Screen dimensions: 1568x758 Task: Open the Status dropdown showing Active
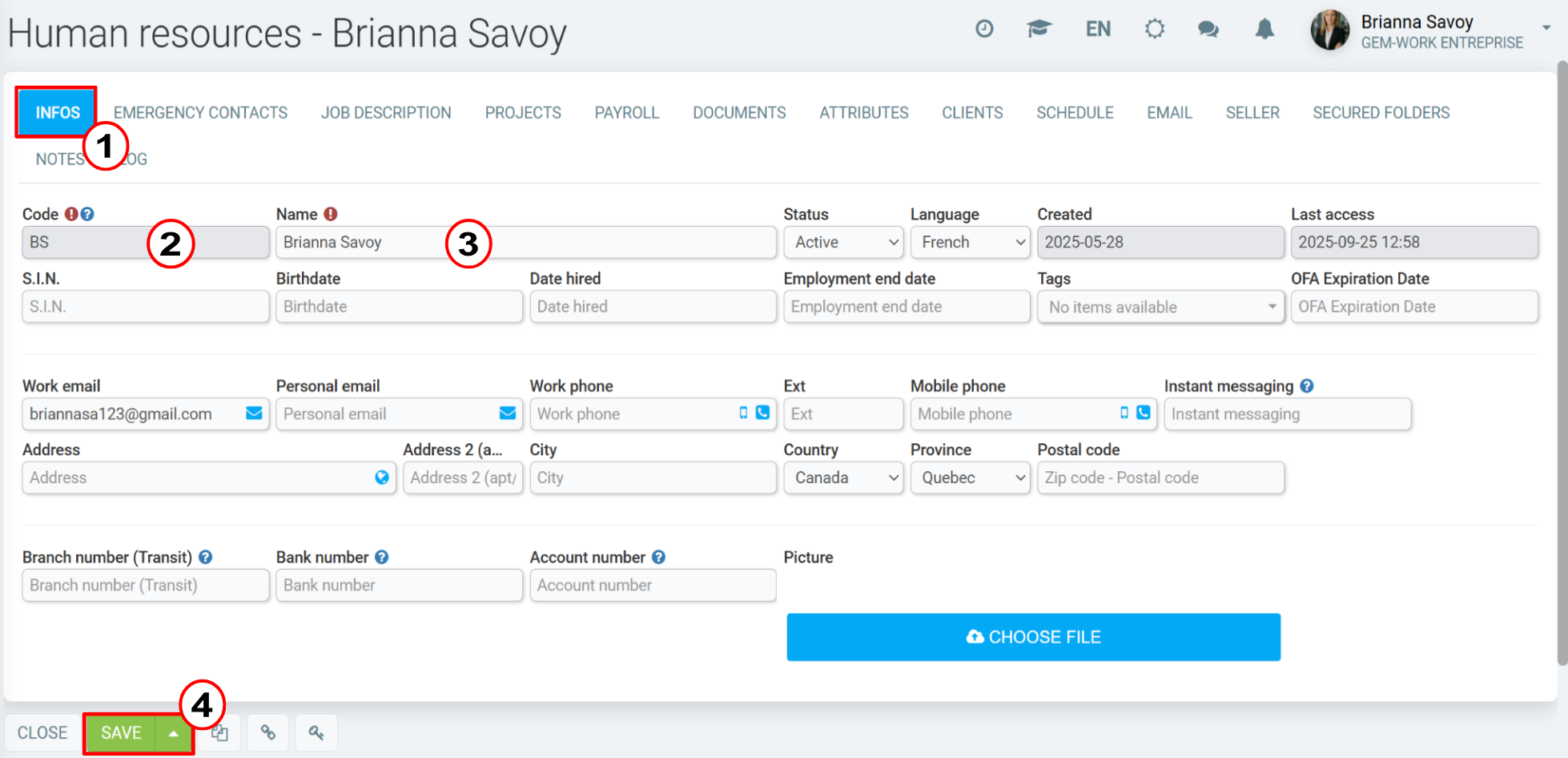click(843, 242)
